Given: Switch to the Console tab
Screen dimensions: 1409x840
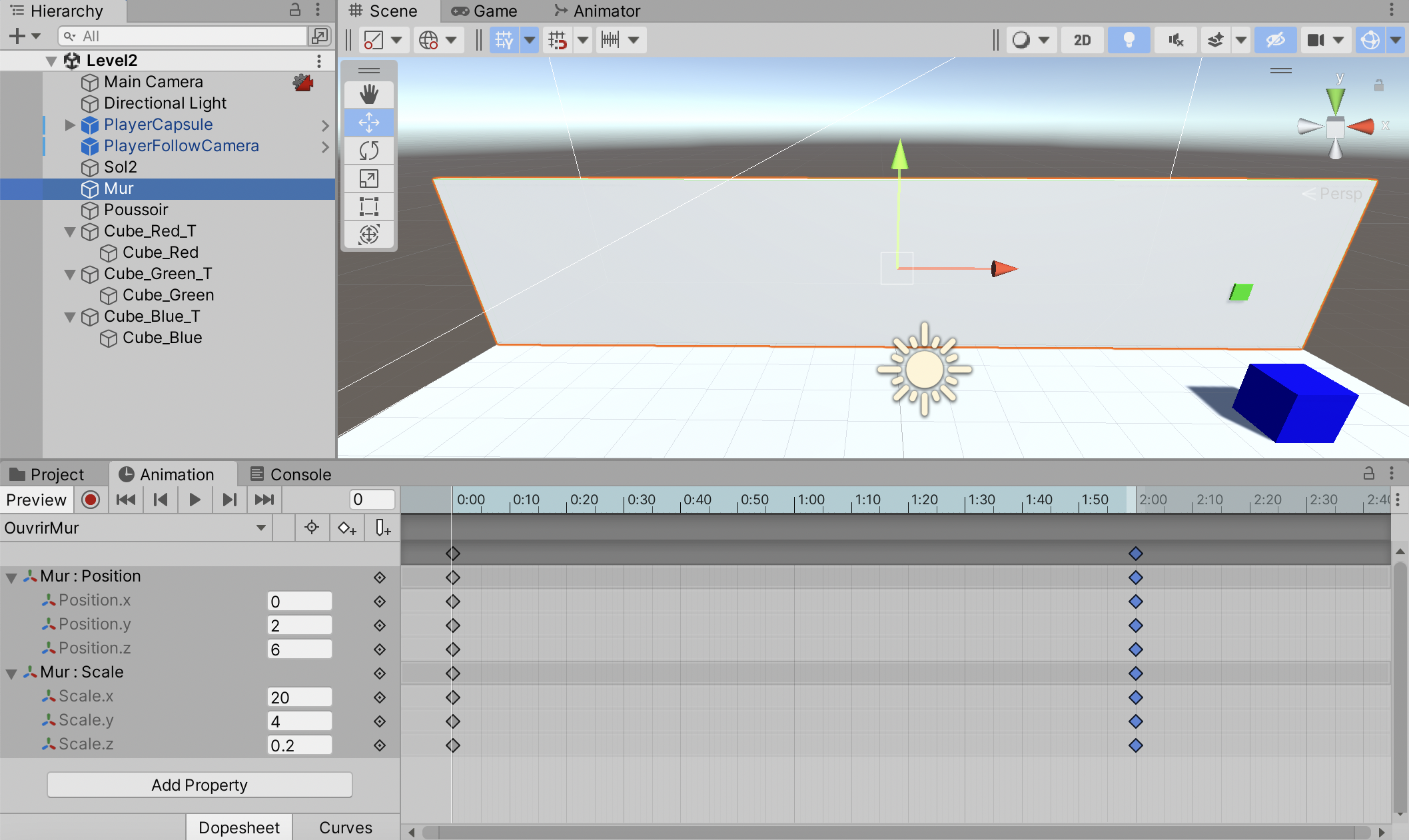Looking at the screenshot, I should pos(290,474).
